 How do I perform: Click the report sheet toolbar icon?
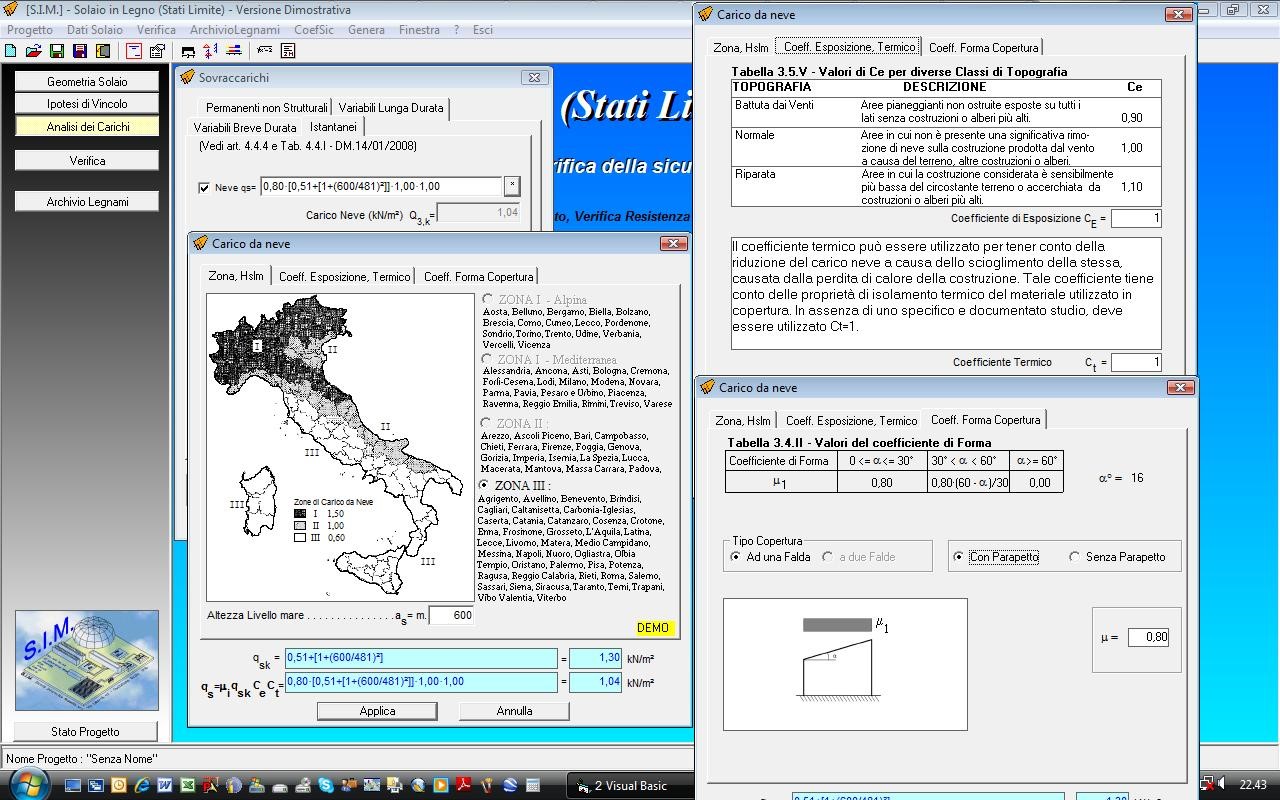tap(288, 50)
